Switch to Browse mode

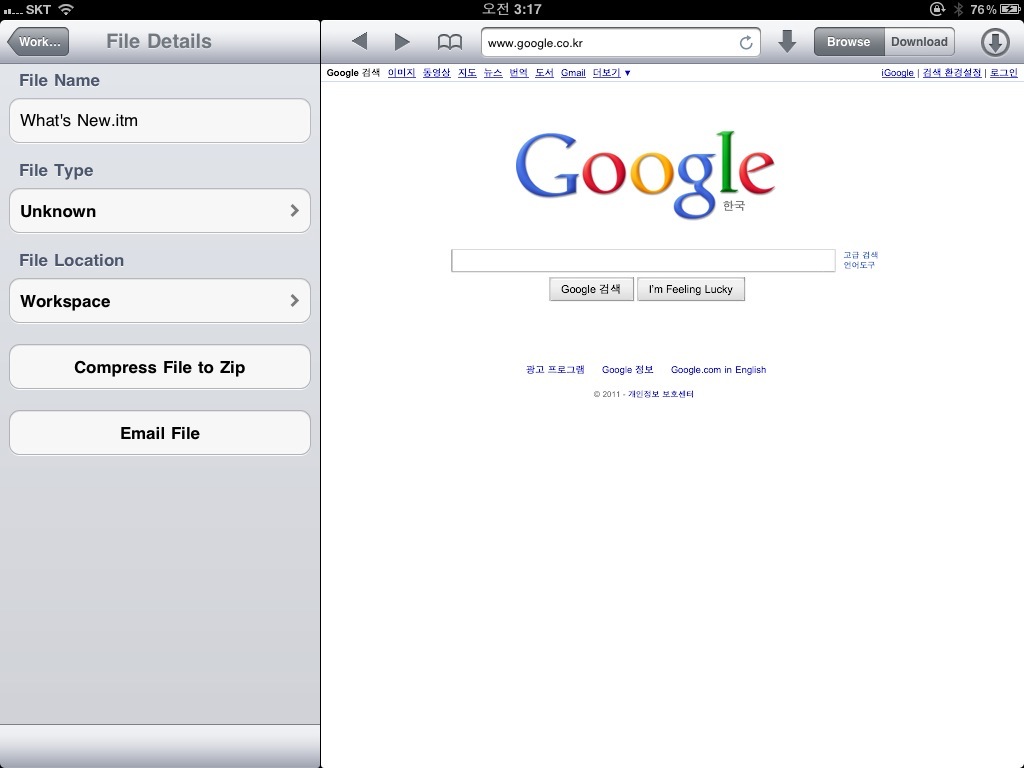pos(848,42)
